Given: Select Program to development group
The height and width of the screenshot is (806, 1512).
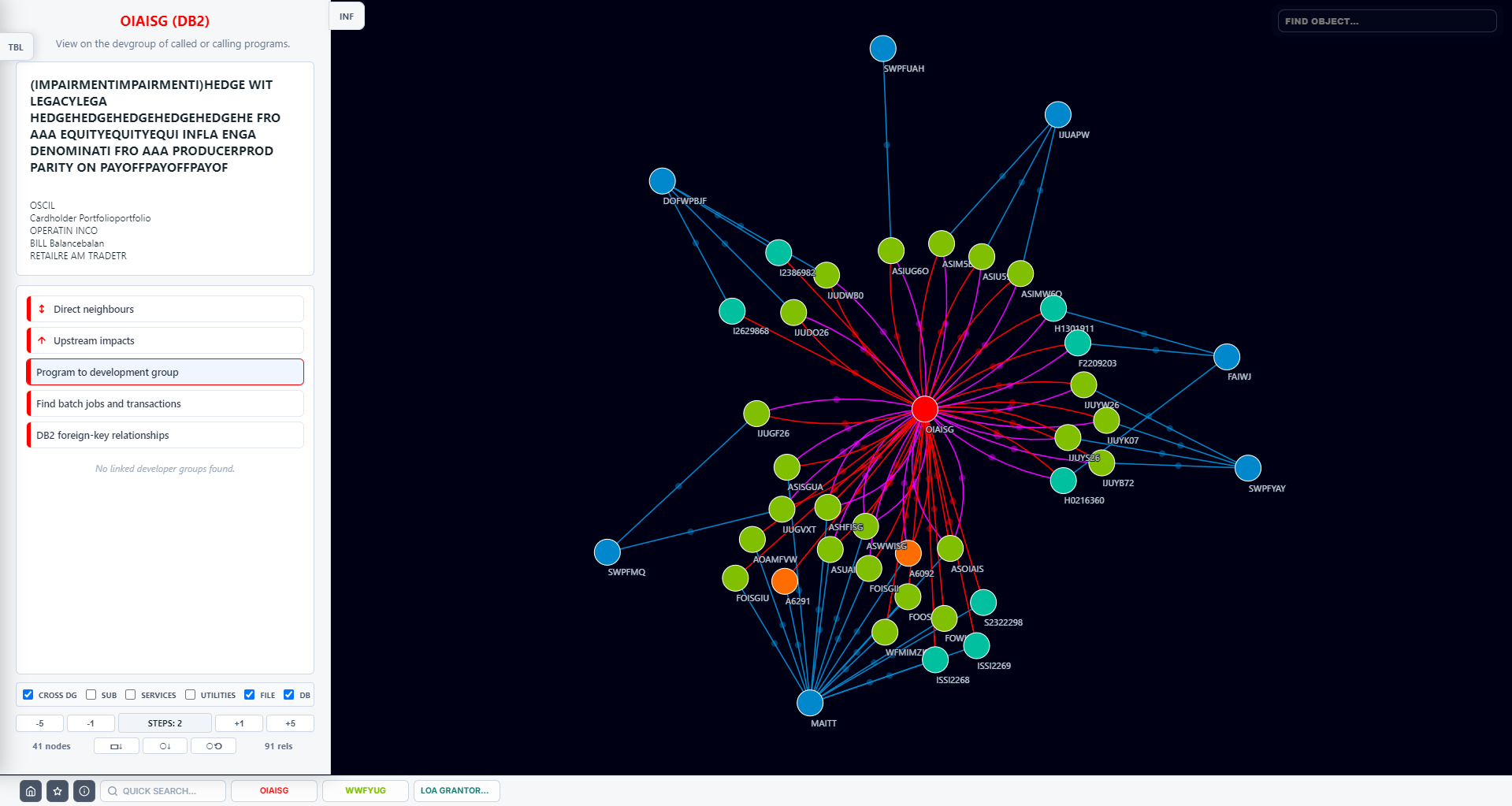Looking at the screenshot, I should click(x=165, y=372).
